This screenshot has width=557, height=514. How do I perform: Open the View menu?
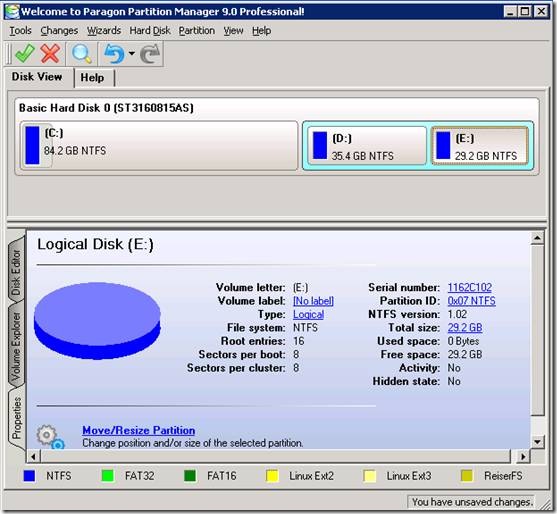click(233, 31)
